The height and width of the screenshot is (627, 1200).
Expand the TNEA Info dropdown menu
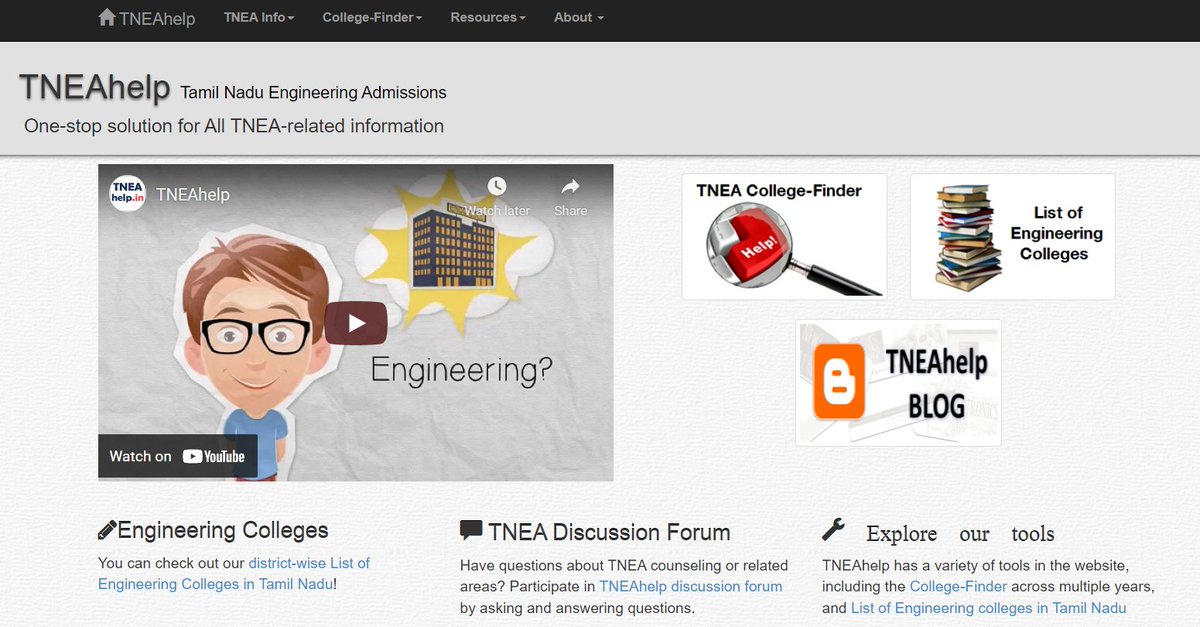[259, 17]
